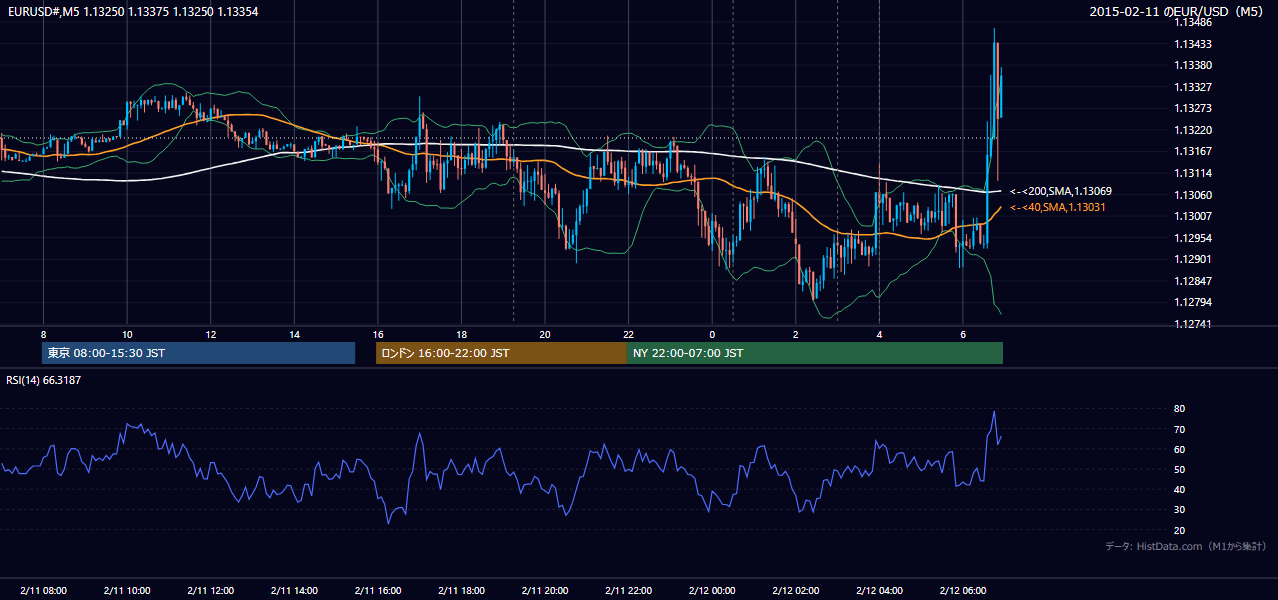The image size is (1278, 600).
Task: Click price axis label 1.12901
Action: pyautogui.click(x=1195, y=259)
